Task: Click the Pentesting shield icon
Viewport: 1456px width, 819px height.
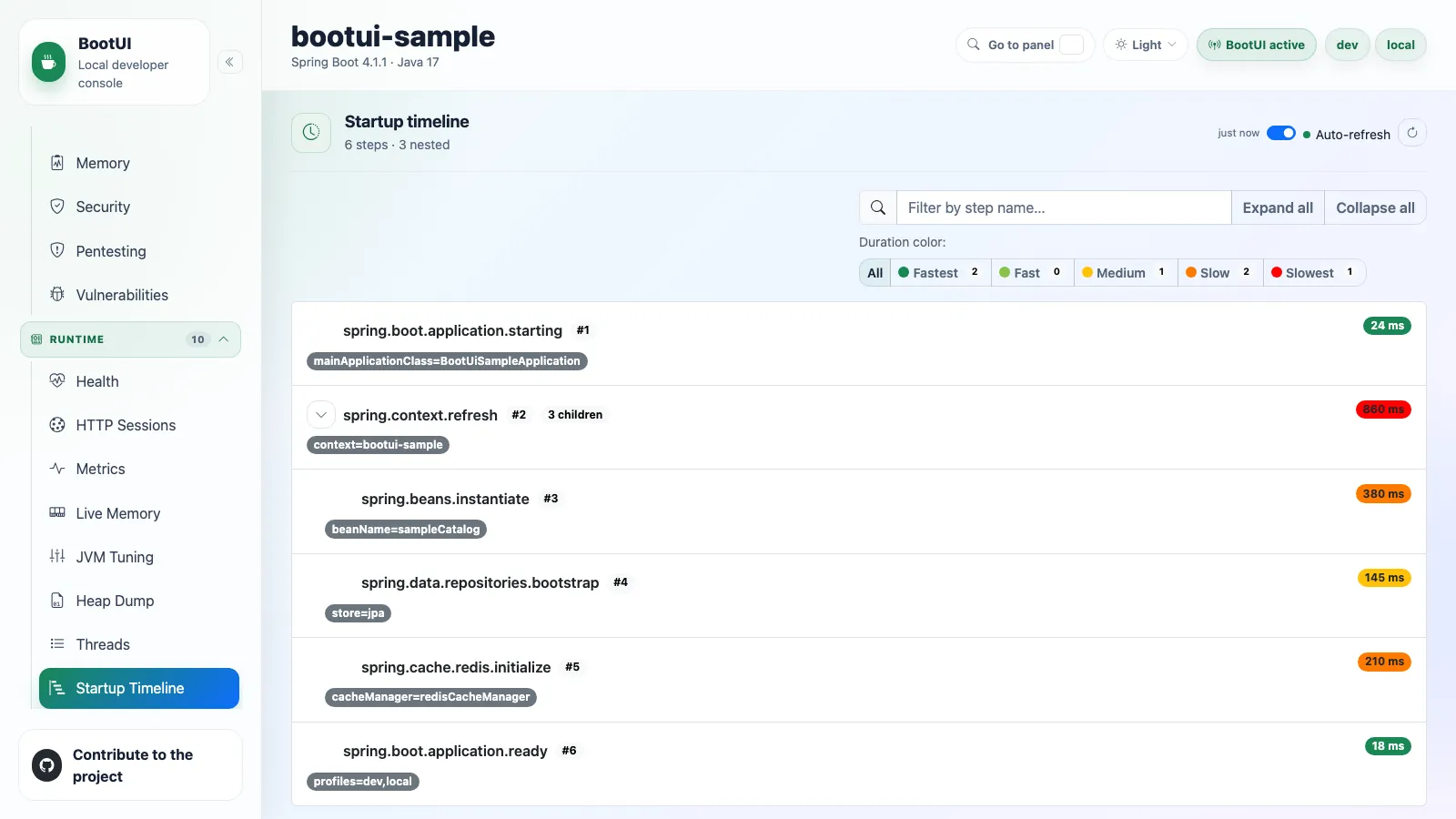Action: click(57, 250)
